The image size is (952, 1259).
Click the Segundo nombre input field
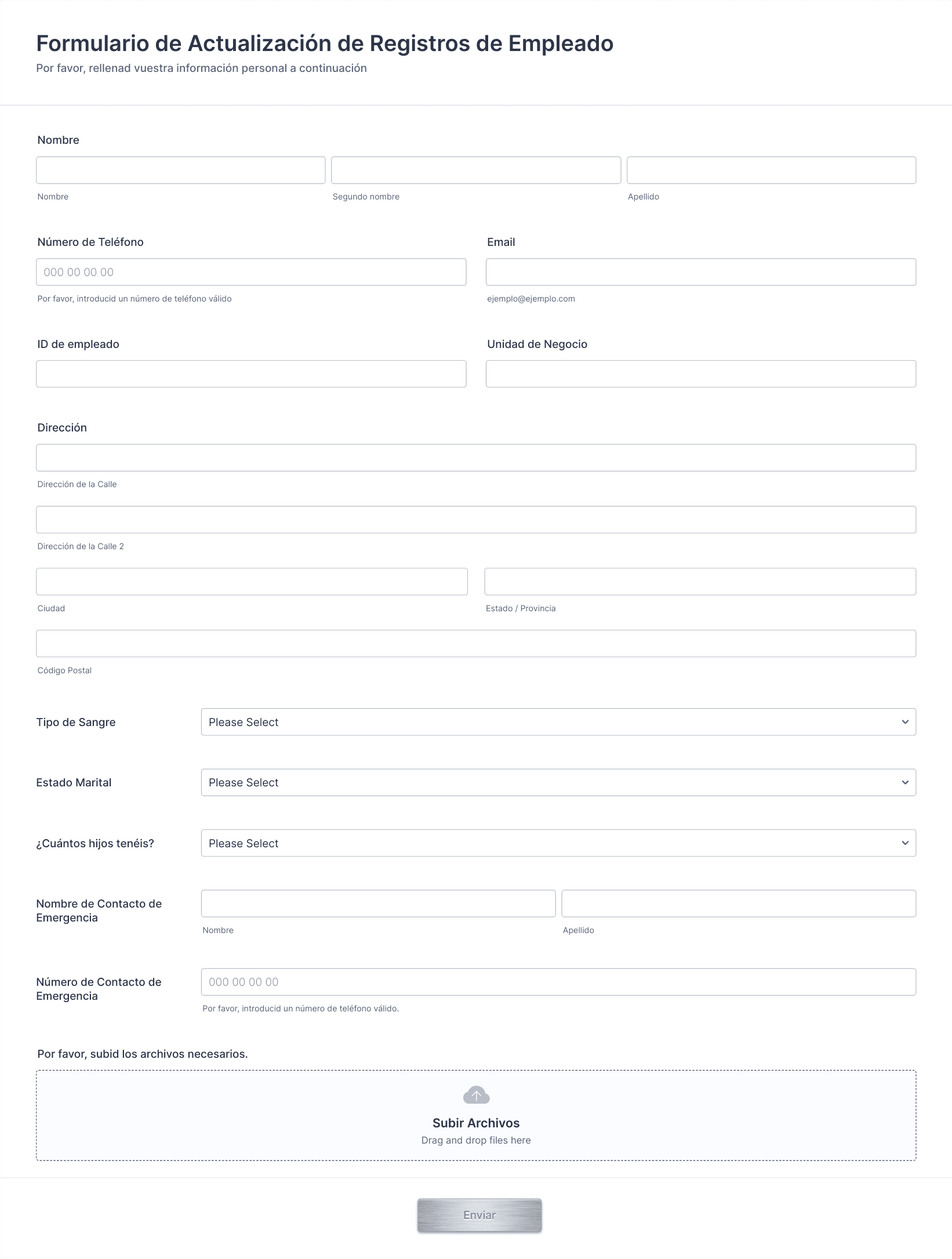click(476, 170)
